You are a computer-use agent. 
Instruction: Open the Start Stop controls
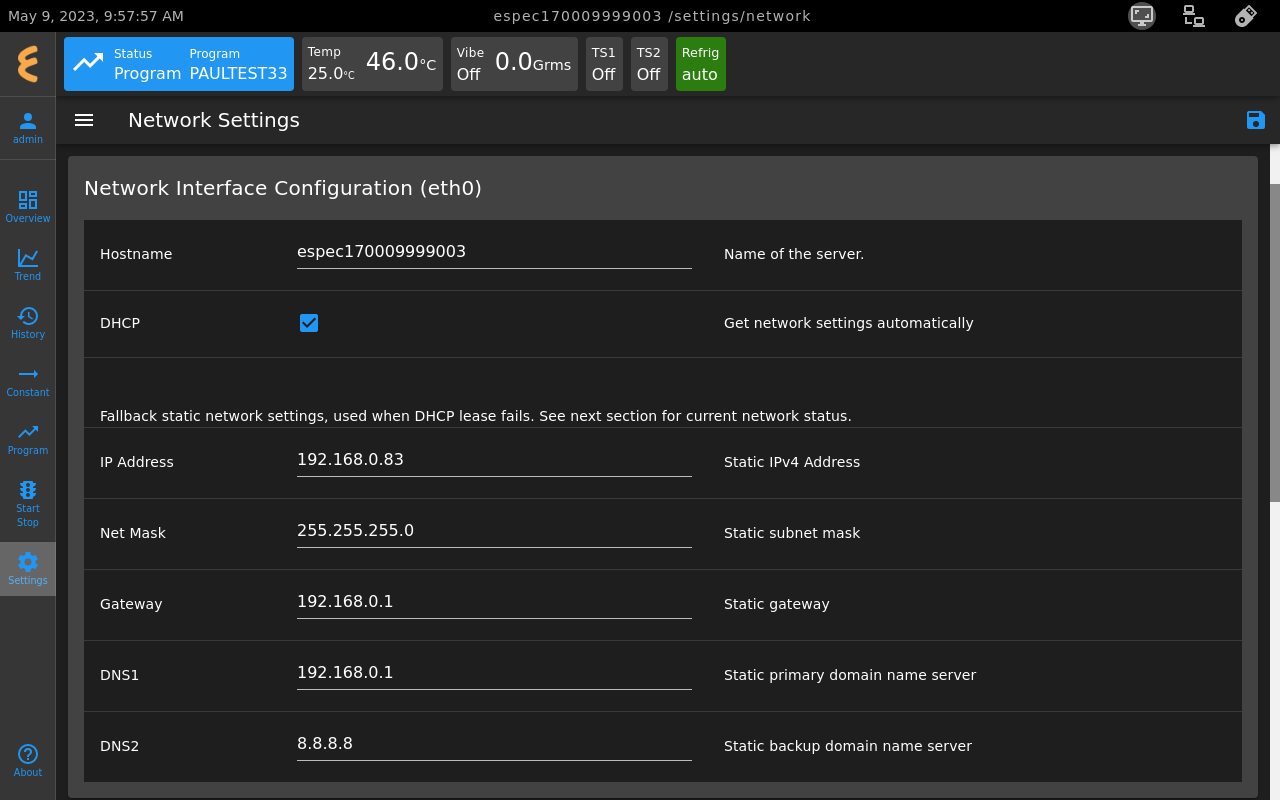click(x=28, y=503)
